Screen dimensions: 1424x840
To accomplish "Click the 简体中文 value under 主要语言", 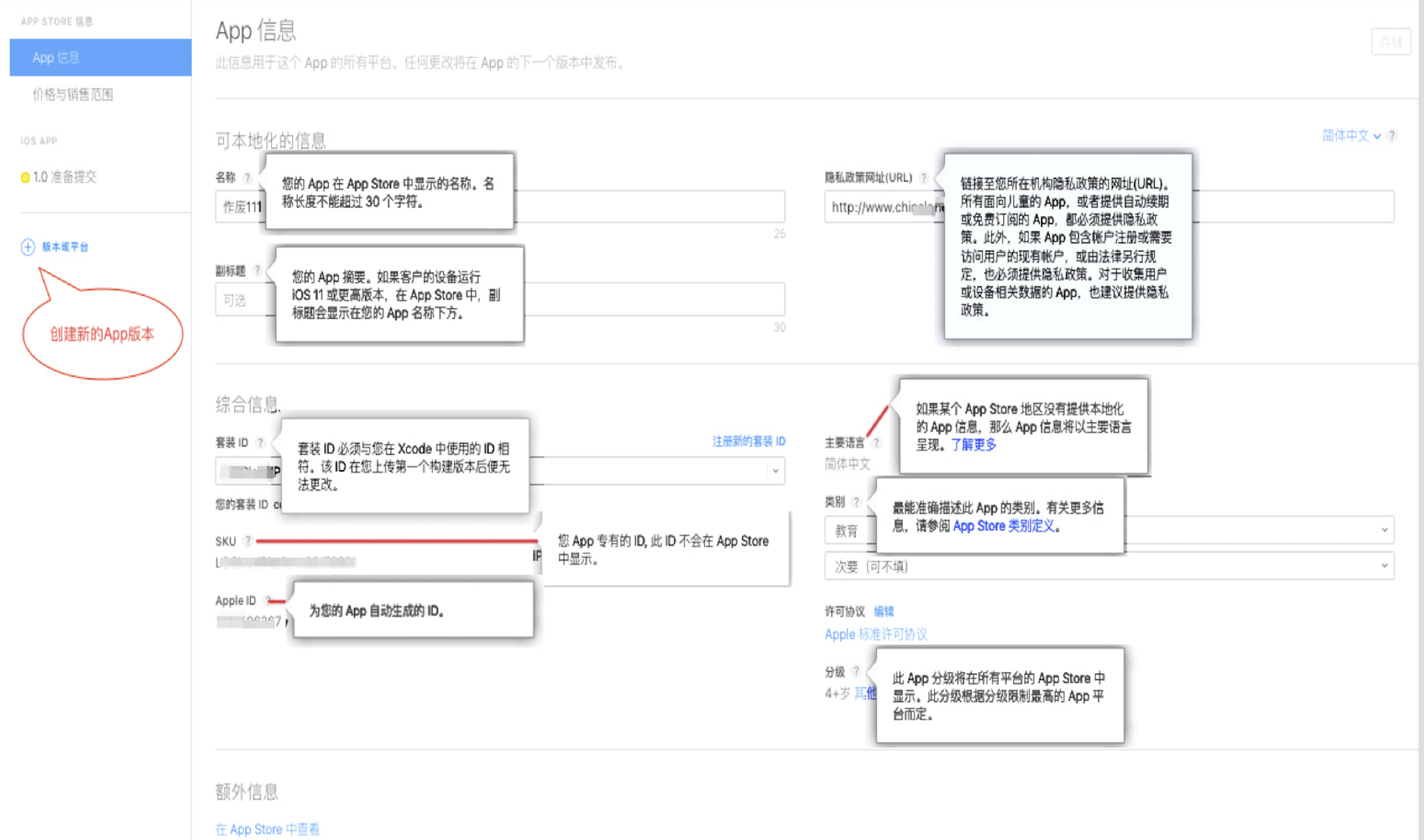I will click(x=848, y=464).
